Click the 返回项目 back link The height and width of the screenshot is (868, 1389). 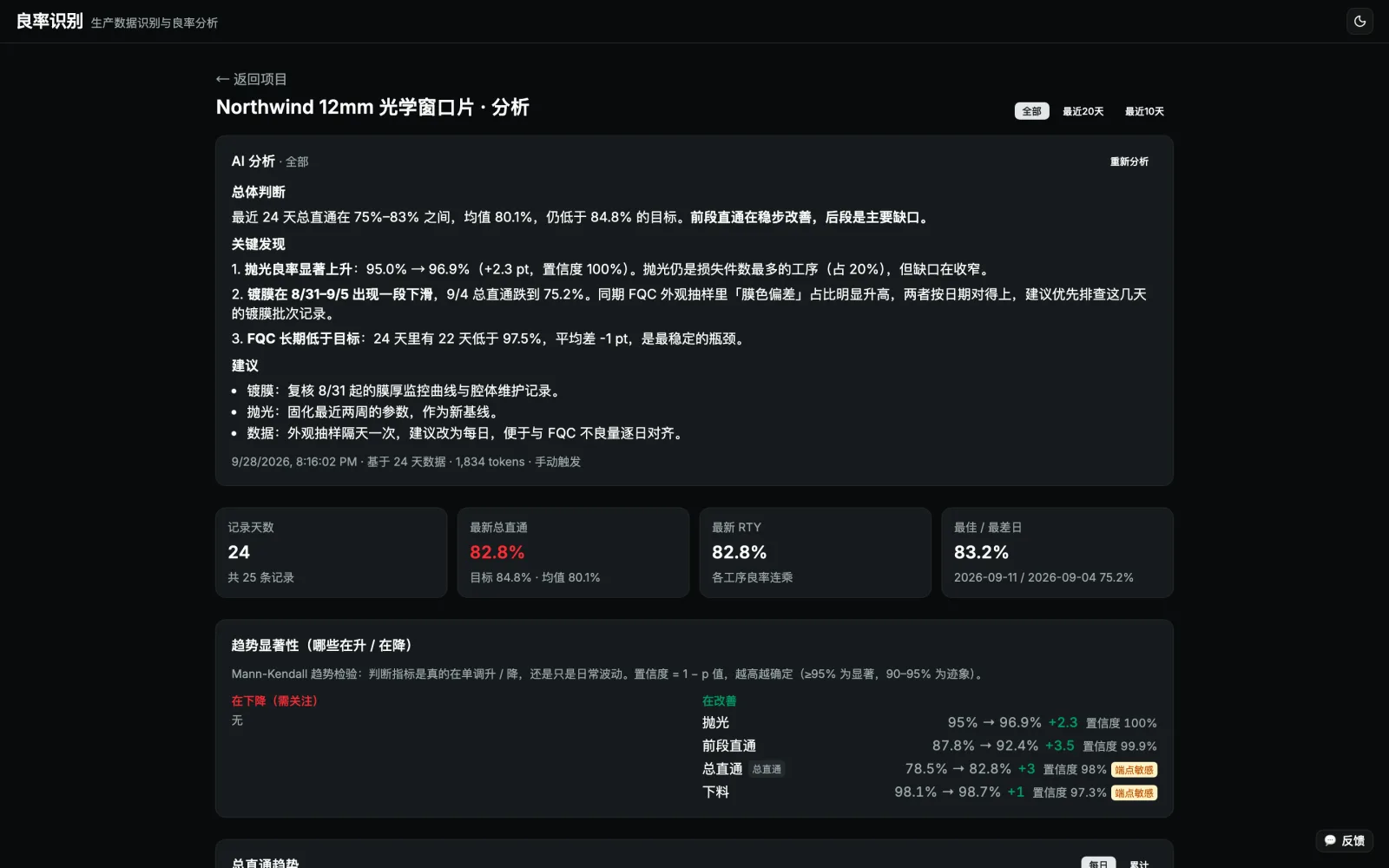pyautogui.click(x=251, y=79)
